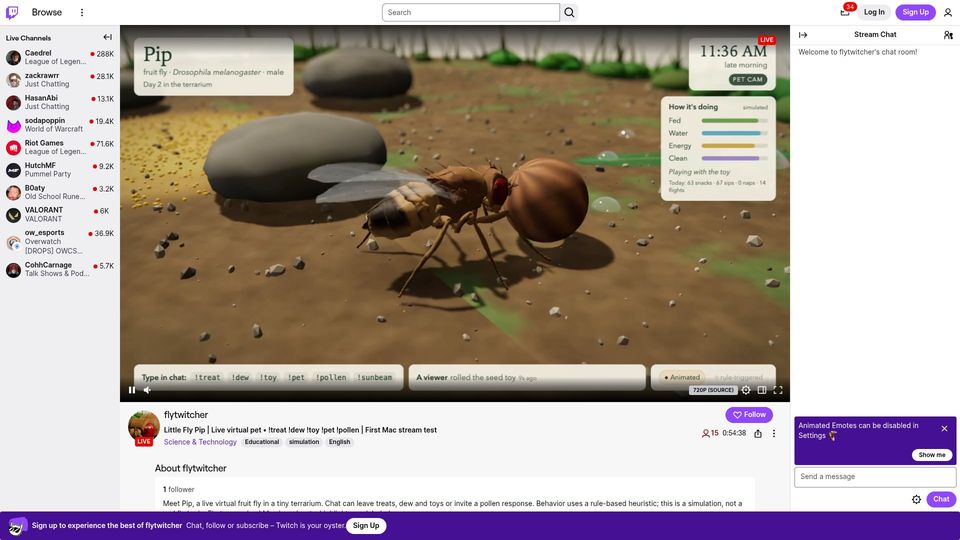Close the Animated Emotes notice
This screenshot has height=540, width=960.
coord(944,429)
